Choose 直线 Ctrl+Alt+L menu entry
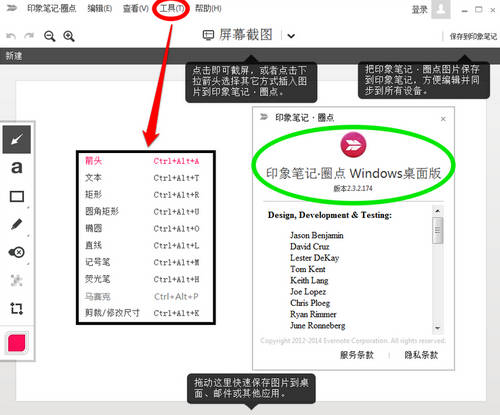 coord(142,245)
